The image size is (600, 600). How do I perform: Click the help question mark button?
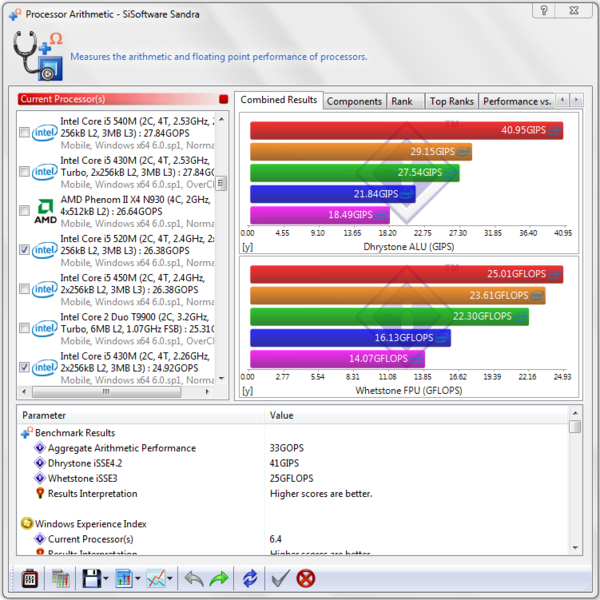(x=544, y=10)
